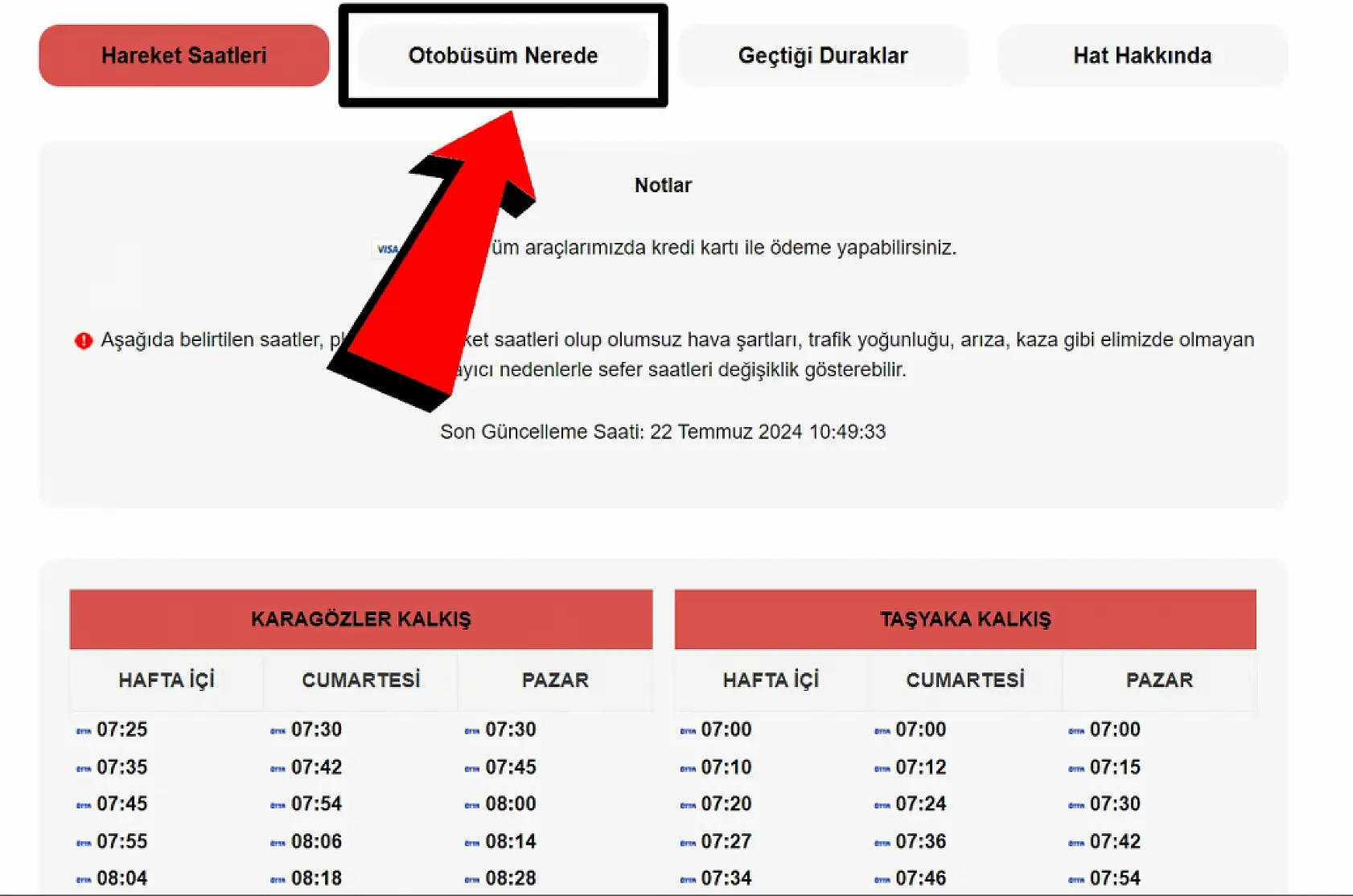View the Geçtiği Duraklar tab
Viewport: 1353px width, 896px height.
[824, 55]
